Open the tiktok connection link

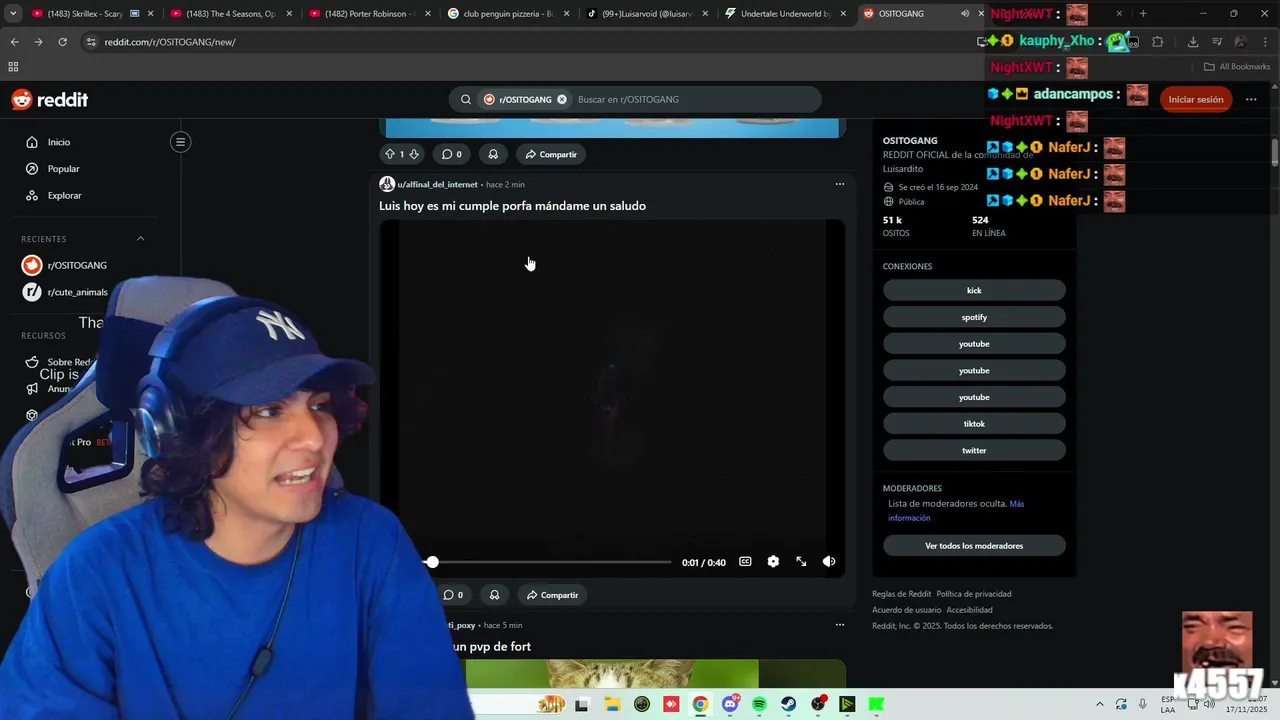[974, 424]
